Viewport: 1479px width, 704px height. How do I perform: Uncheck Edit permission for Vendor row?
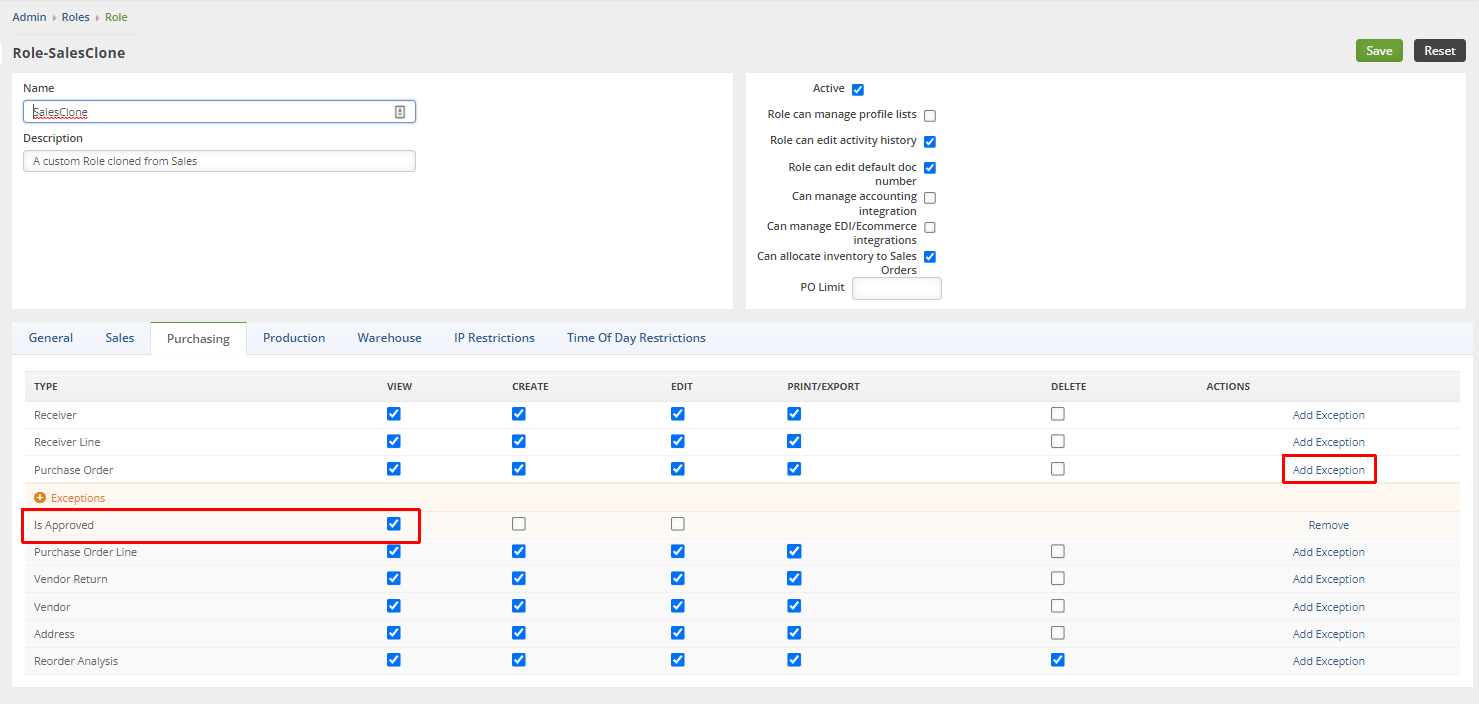pyautogui.click(x=678, y=606)
